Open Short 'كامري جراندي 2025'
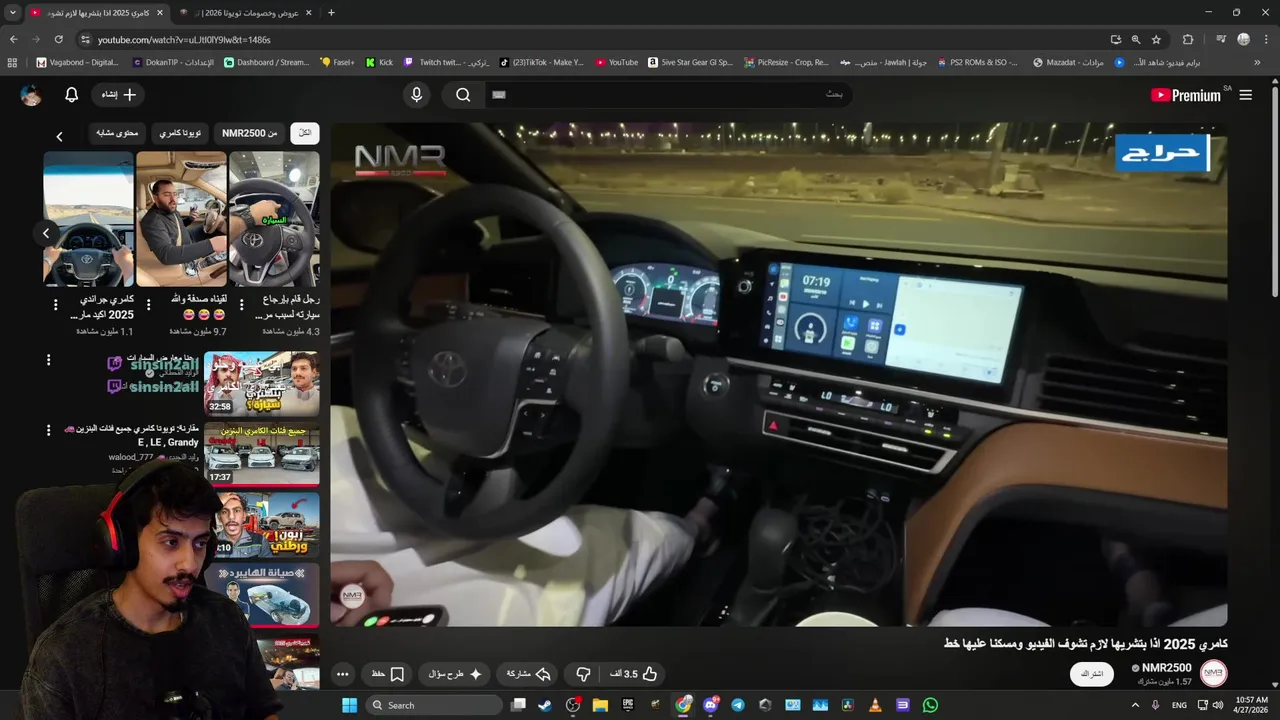The width and height of the screenshot is (1280, 720). coord(88,219)
